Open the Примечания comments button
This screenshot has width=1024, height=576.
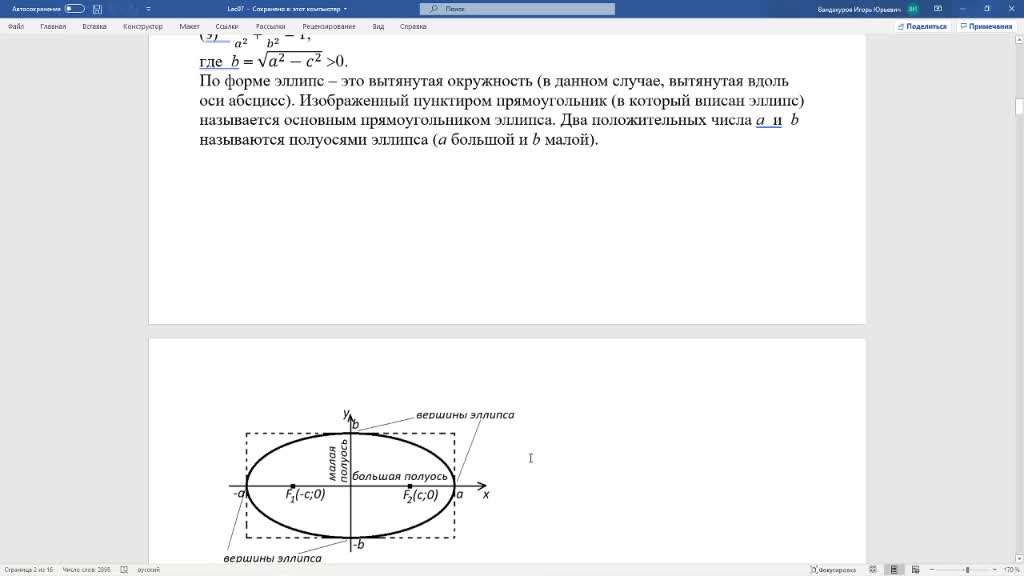click(986, 27)
